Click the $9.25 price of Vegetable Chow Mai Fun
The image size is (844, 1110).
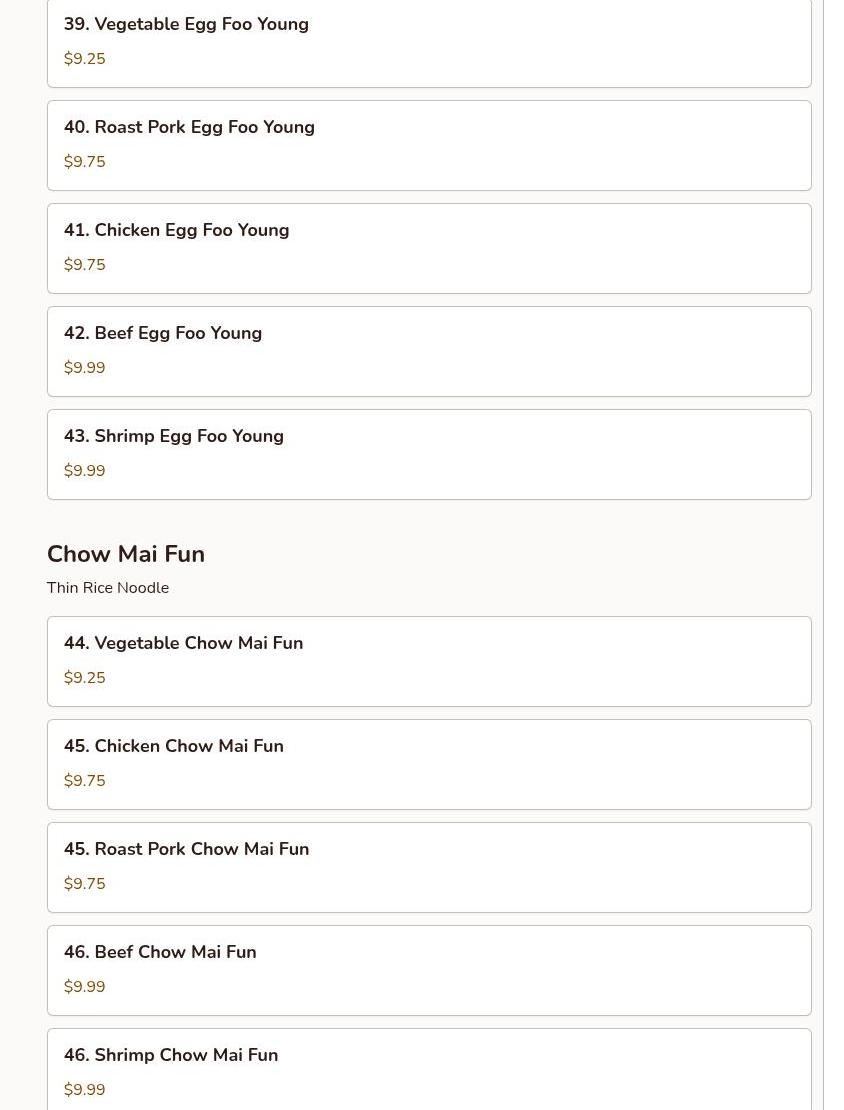click(x=85, y=678)
